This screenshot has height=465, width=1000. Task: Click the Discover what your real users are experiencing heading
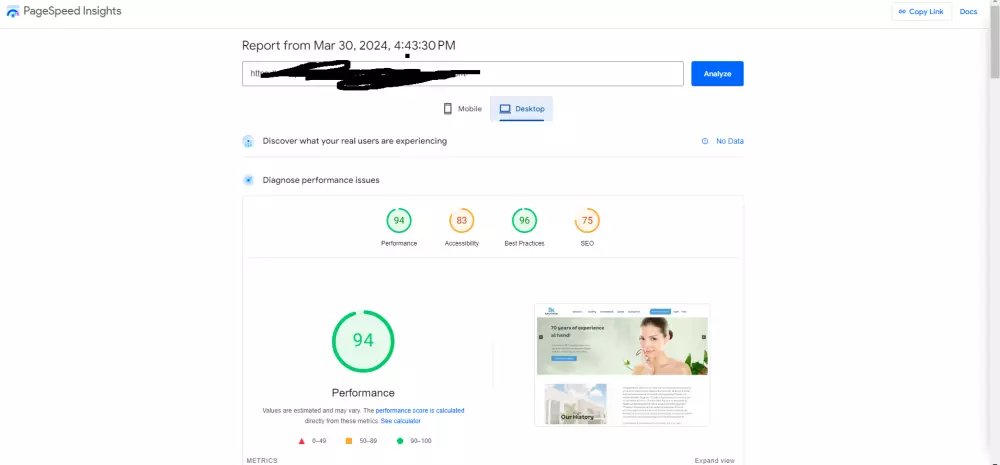point(355,141)
